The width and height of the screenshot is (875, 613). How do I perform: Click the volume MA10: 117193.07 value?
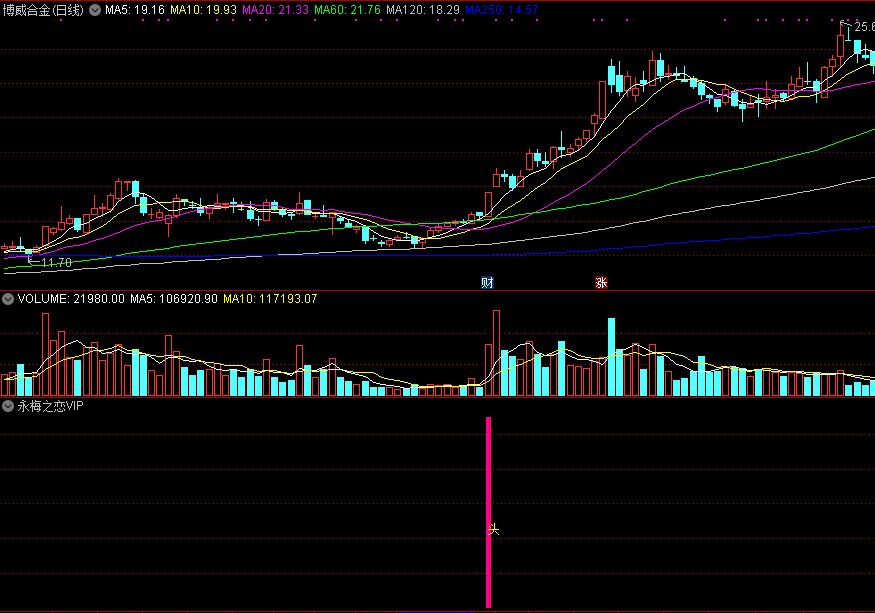pyautogui.click(x=270, y=299)
